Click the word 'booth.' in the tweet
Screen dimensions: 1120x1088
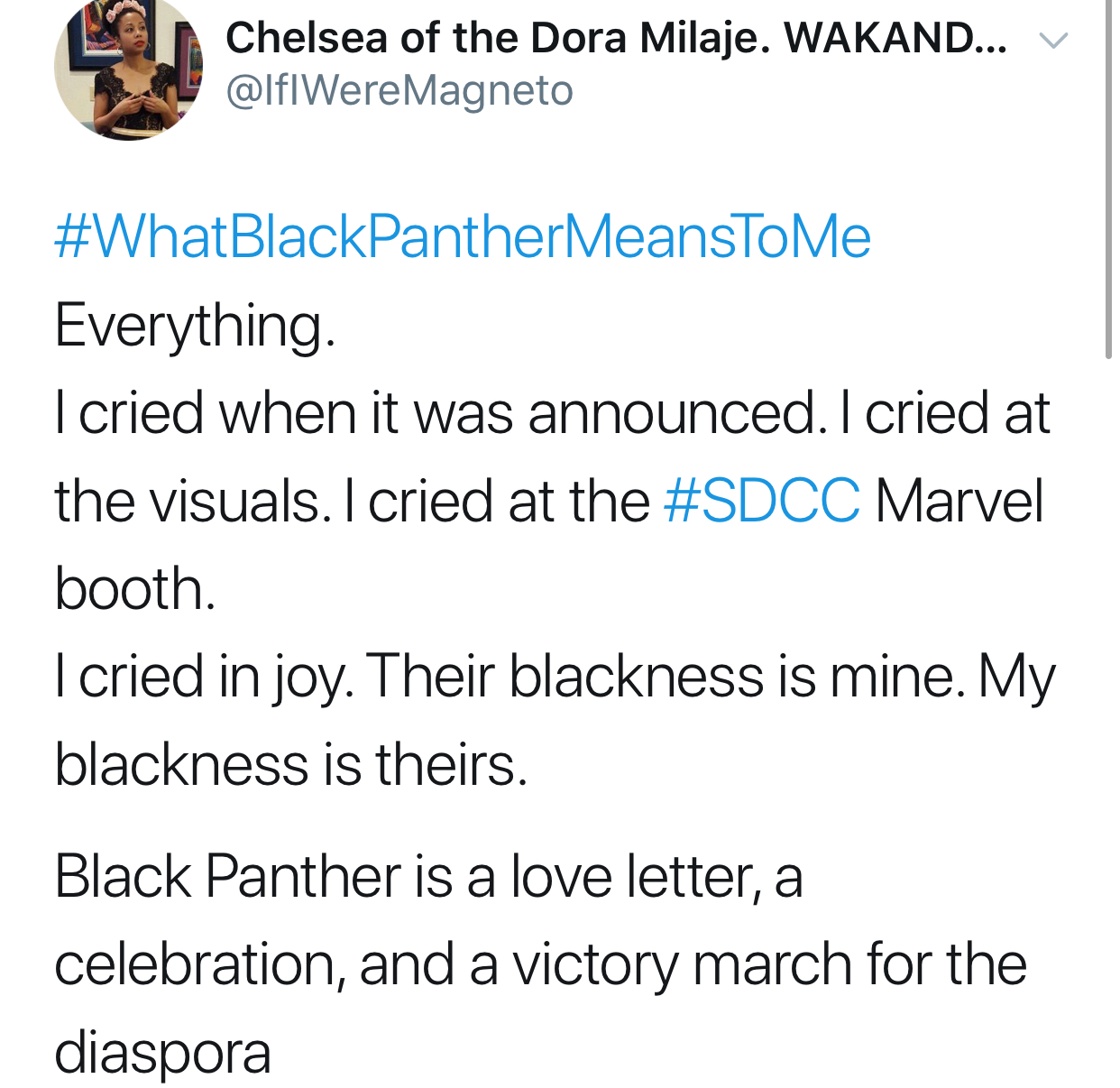point(135,588)
